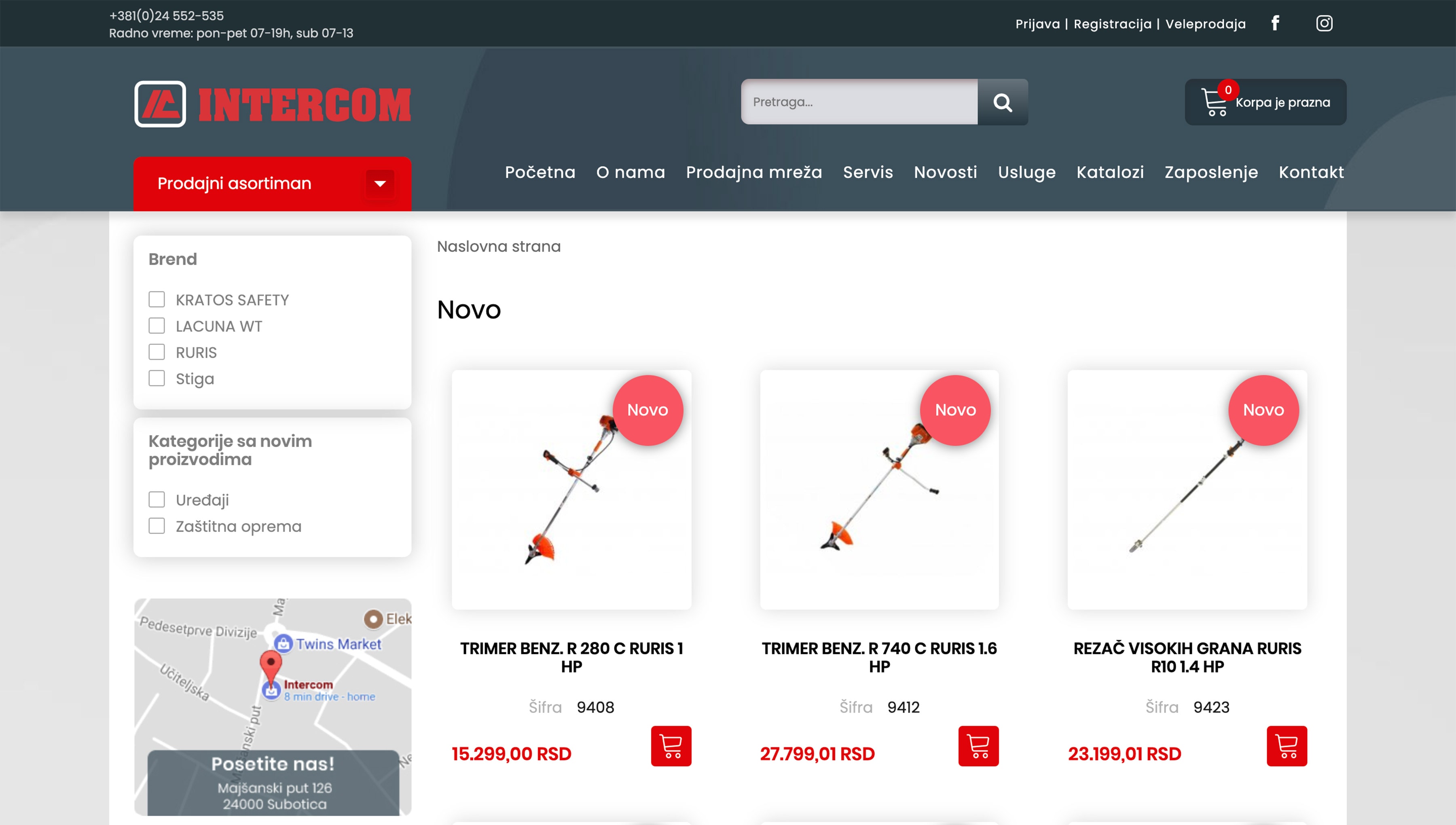1456x825 pixels.
Task: Open the O nama page
Action: (x=631, y=172)
